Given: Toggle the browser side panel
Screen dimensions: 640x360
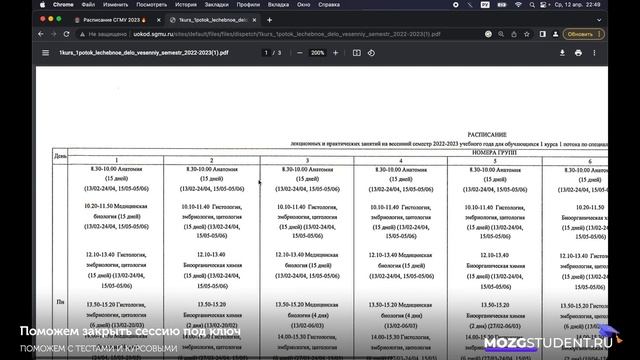Looking at the screenshot, I should [x=542, y=34].
